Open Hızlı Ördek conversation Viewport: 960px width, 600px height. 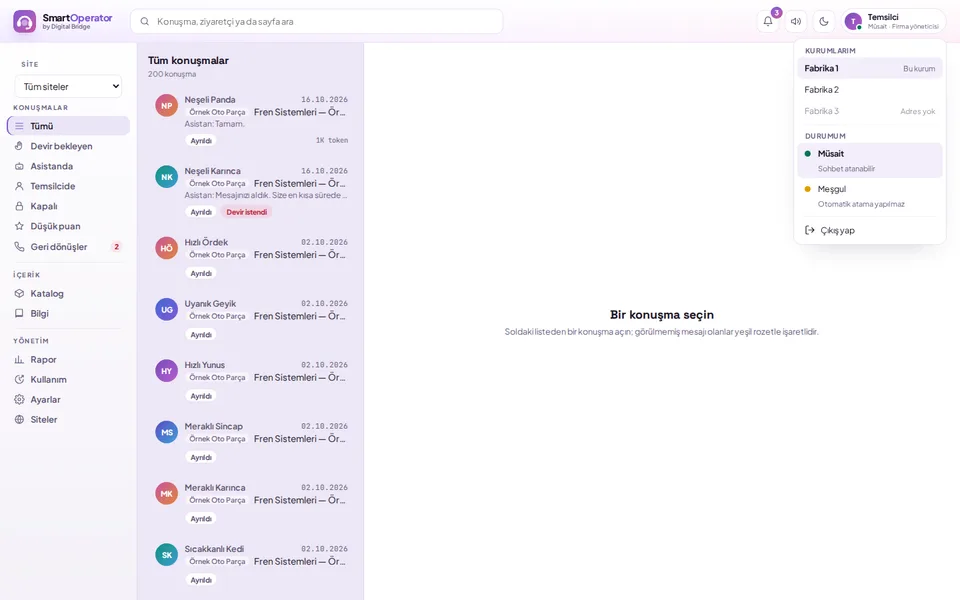coord(251,258)
